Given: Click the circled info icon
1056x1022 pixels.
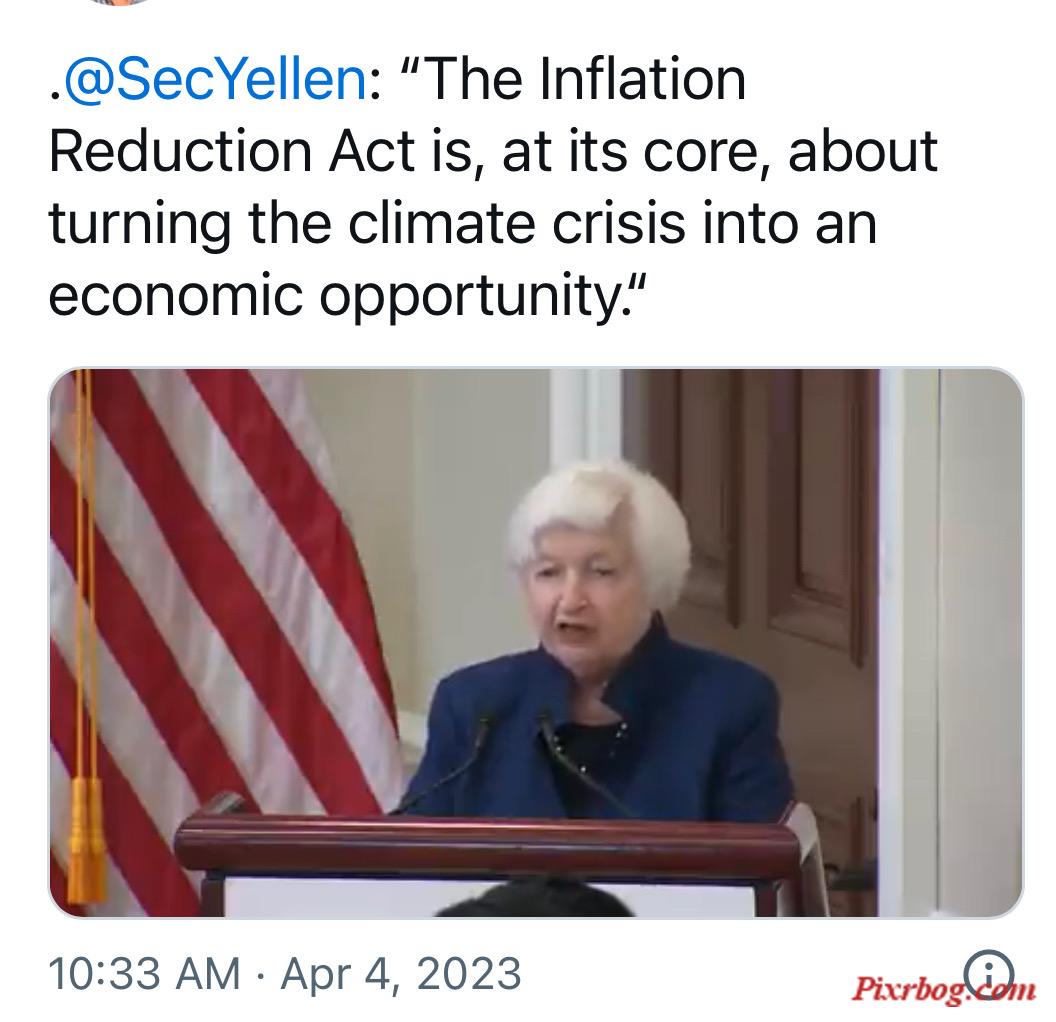Looking at the screenshot, I should click(x=988, y=974).
